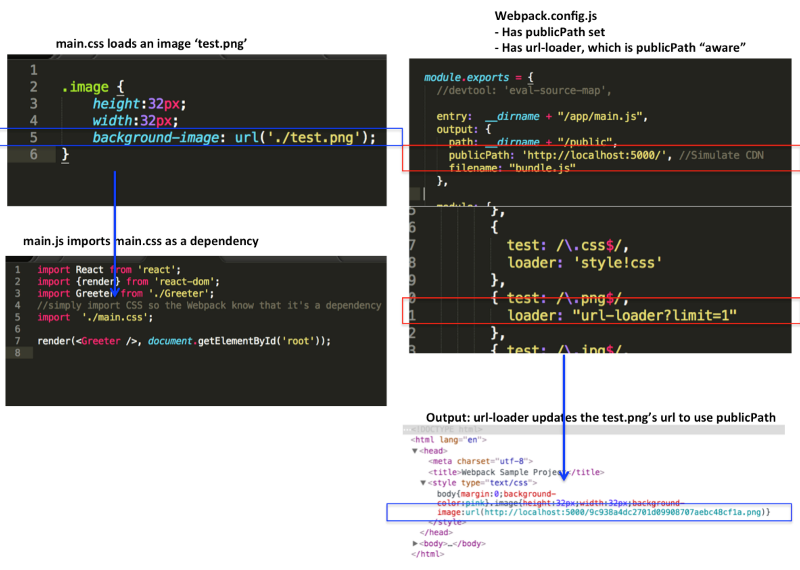Image resolution: width=800 pixels, height=570 pixels.
Task: Click the caption 'main.js imports main.css as a dependency'
Action: click(x=141, y=241)
